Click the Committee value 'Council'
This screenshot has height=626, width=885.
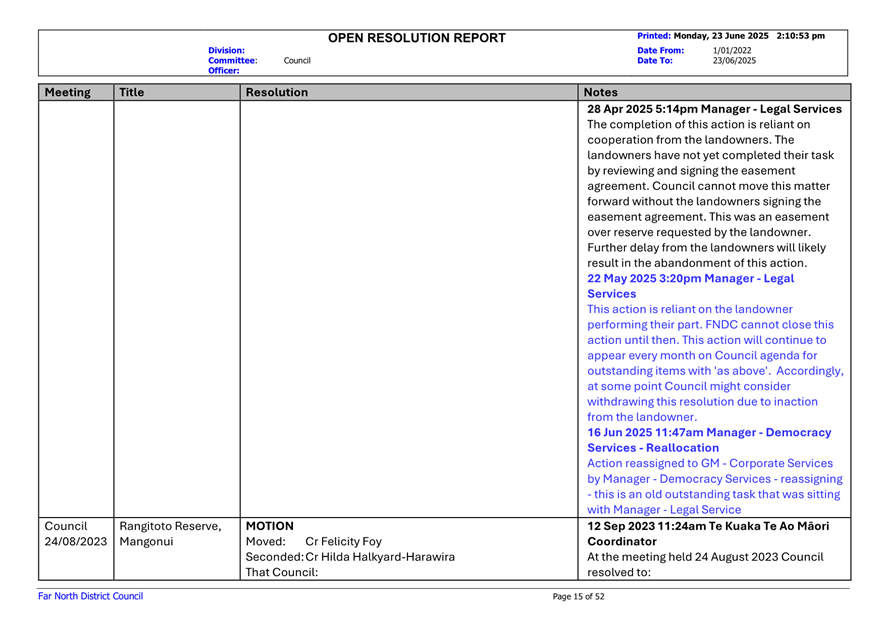click(x=297, y=60)
